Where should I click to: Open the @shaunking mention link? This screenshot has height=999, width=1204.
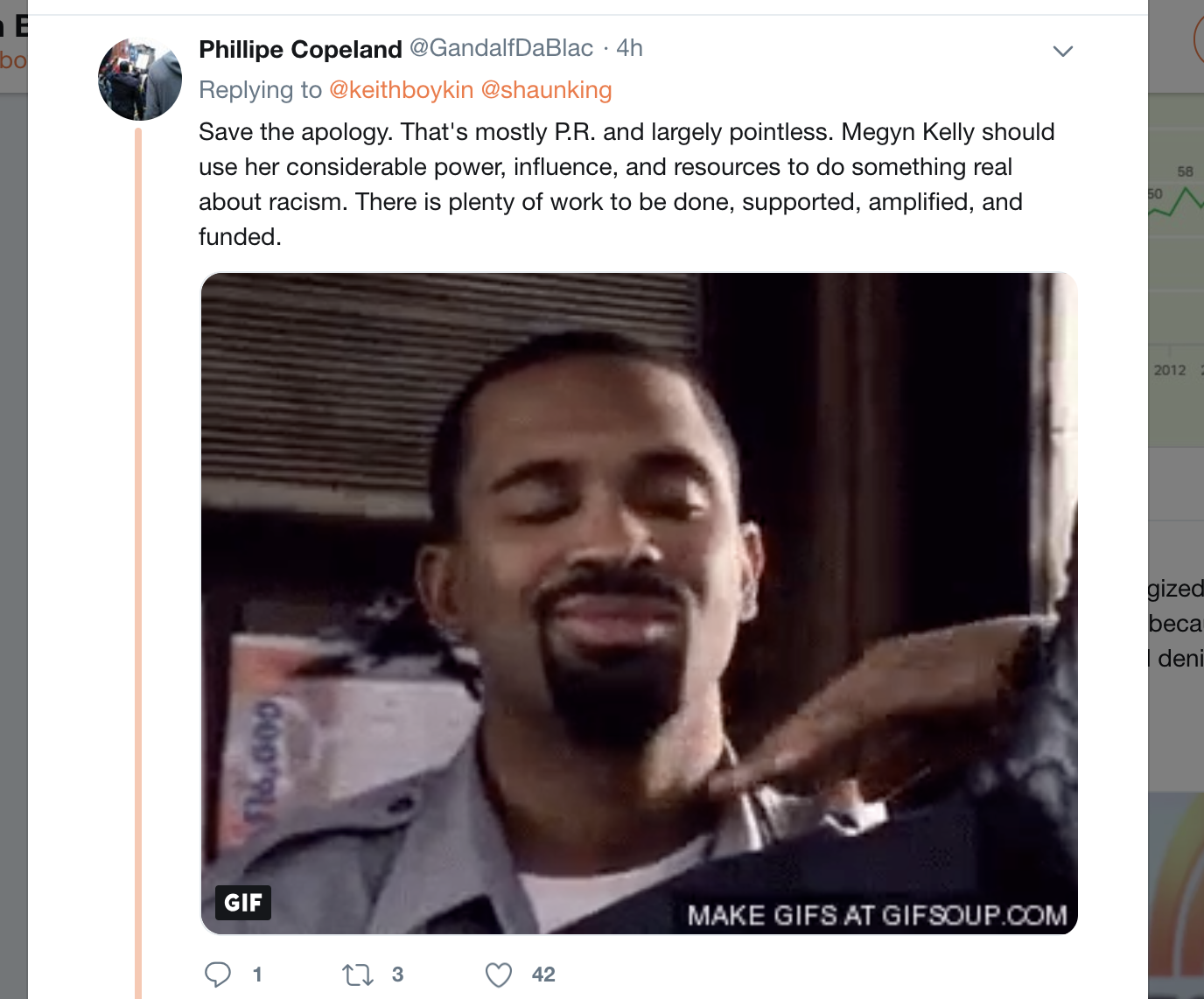(x=546, y=90)
